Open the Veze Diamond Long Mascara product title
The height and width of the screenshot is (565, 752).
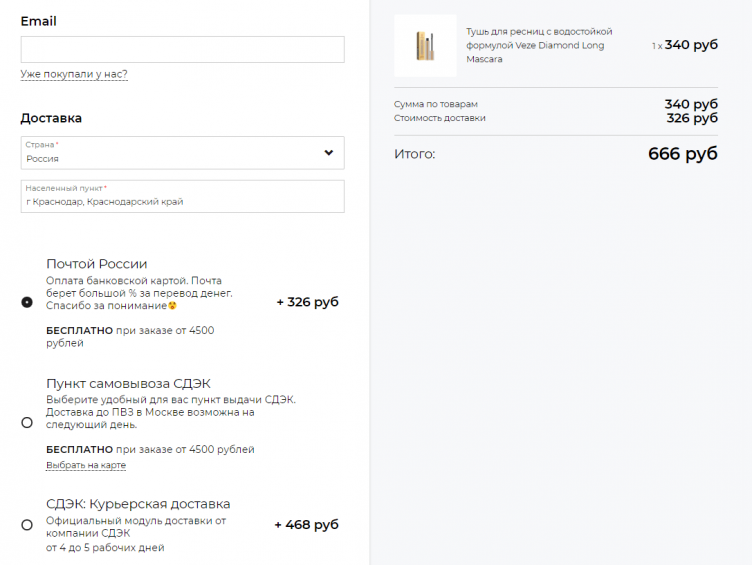pos(538,46)
